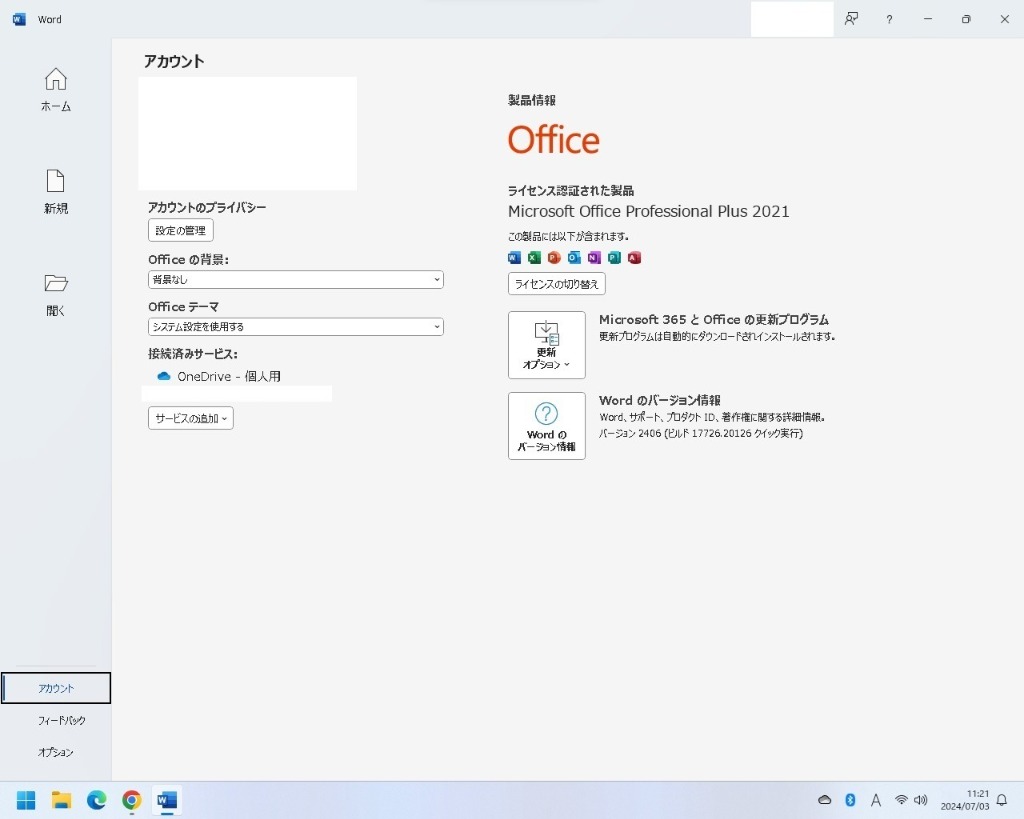
Task: Click the OneDrive - 個人用 label
Action: [229, 376]
